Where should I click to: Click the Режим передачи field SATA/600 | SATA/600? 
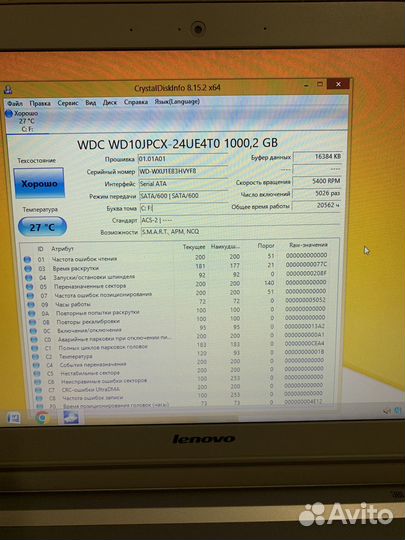tap(183, 196)
